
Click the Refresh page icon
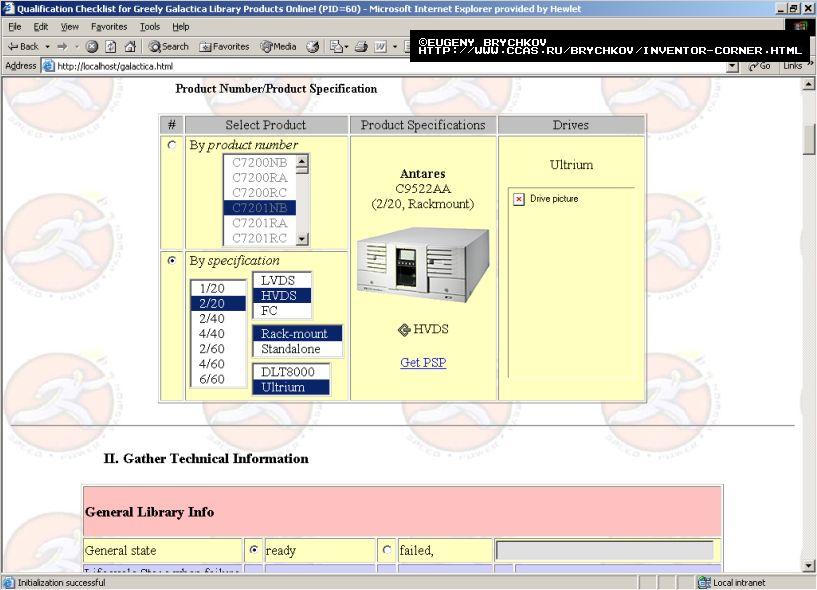[x=110, y=47]
